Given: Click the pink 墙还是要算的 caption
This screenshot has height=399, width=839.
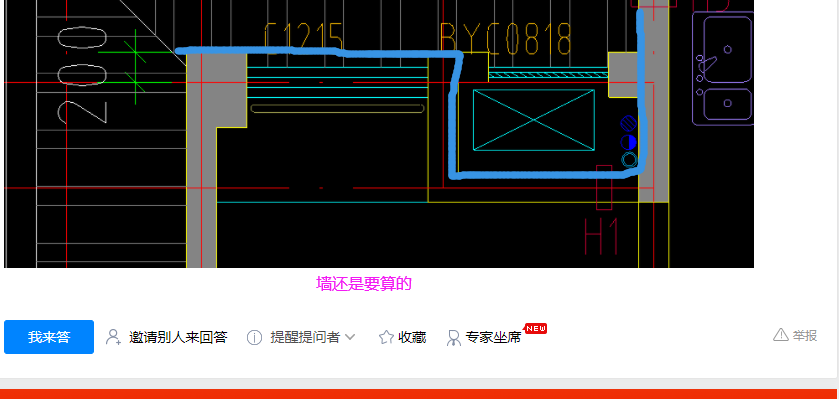Looking at the screenshot, I should point(364,283).
